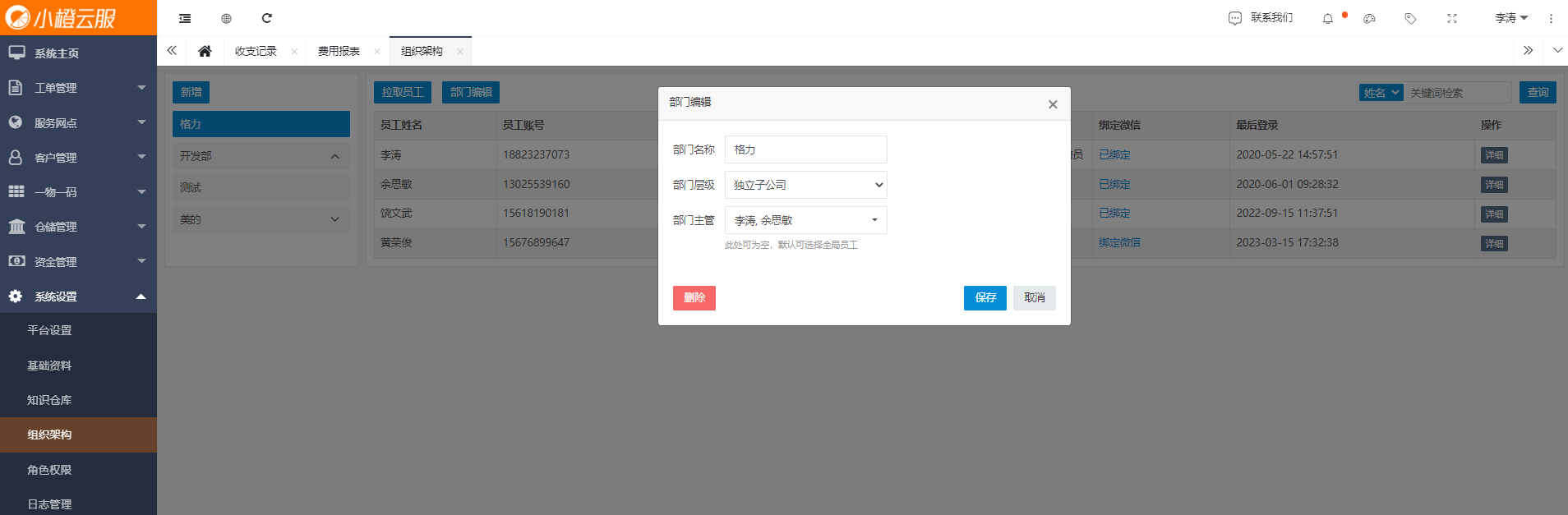
Task: Select 组织架构 submenu item
Action: click(x=78, y=435)
